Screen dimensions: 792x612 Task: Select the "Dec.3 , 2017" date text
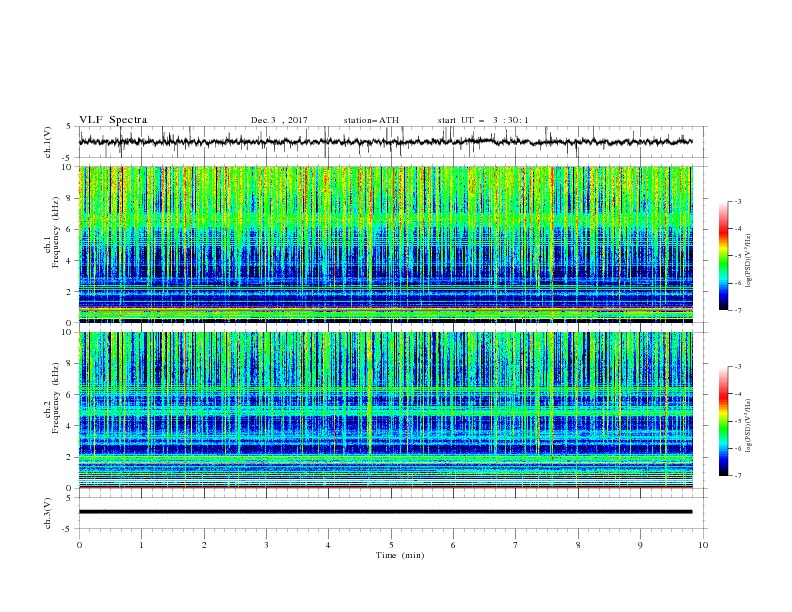[279, 120]
